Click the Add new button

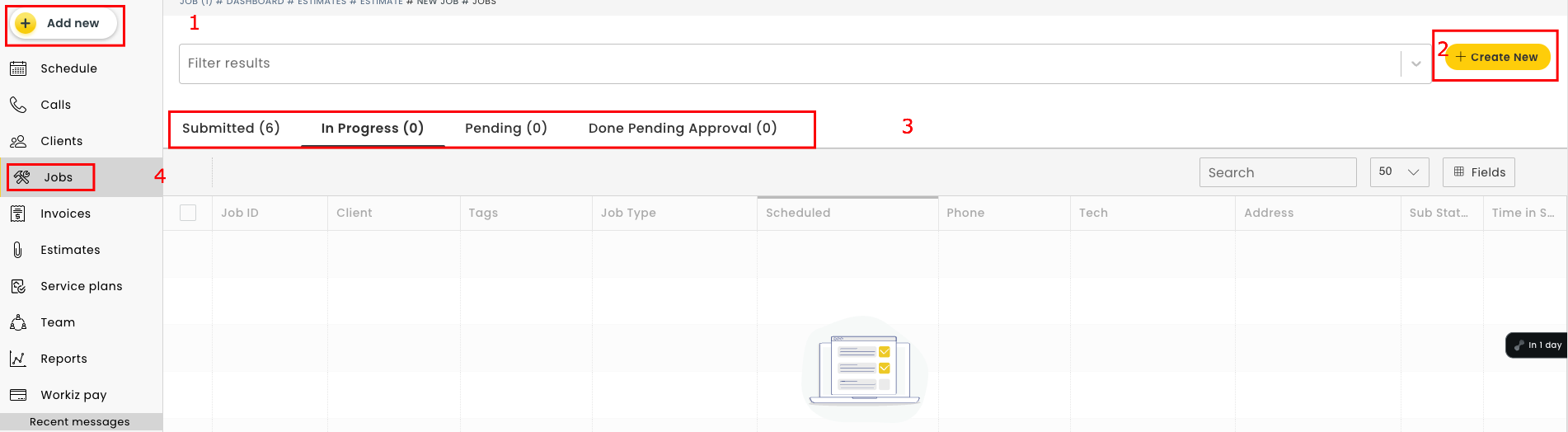[64, 23]
